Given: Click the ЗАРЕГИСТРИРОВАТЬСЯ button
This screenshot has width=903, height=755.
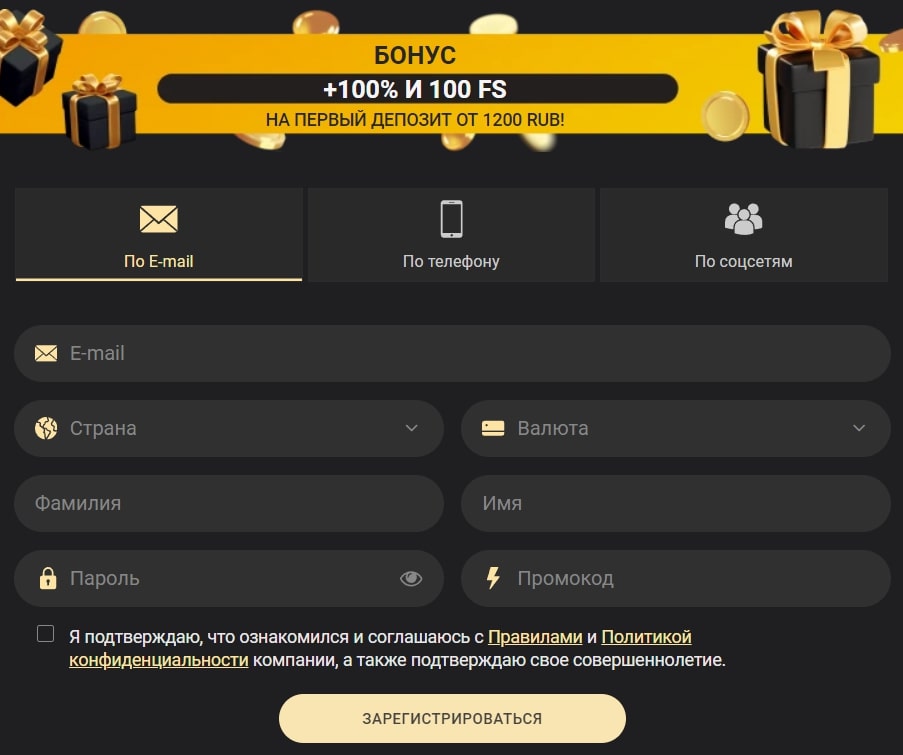Looking at the screenshot, I should tap(452, 718).
